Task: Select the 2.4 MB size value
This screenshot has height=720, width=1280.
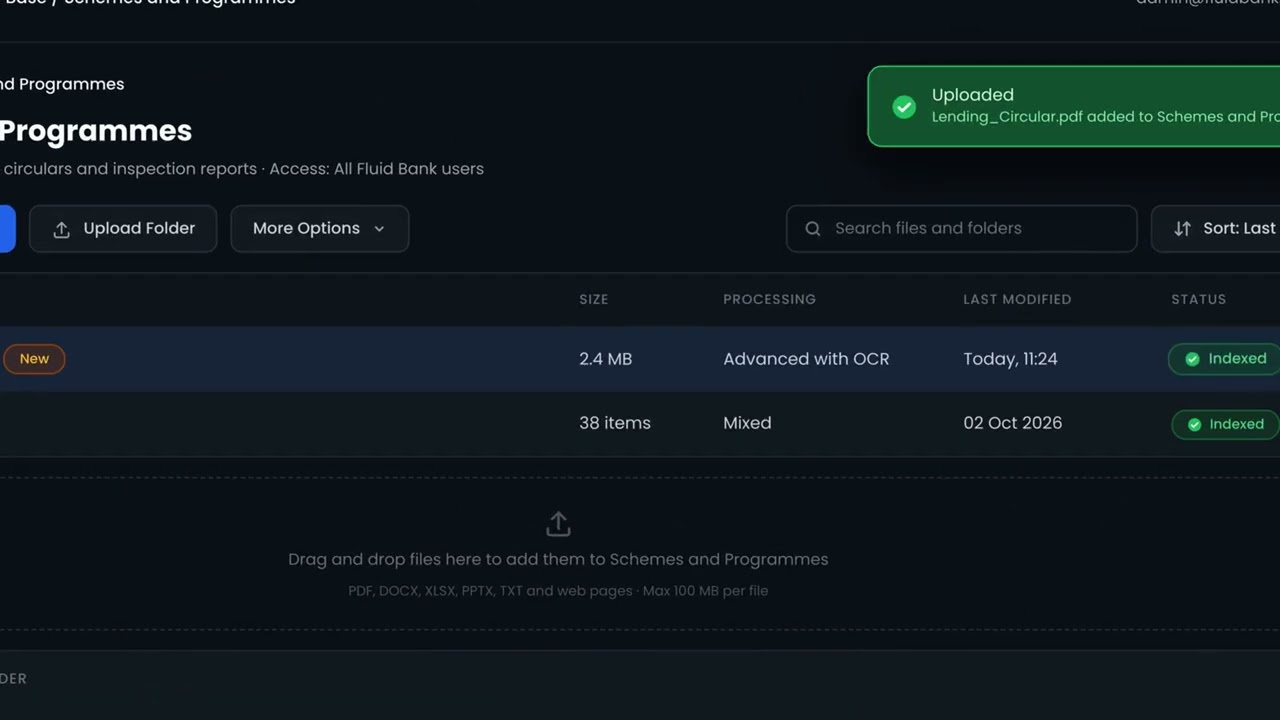Action: [605, 359]
